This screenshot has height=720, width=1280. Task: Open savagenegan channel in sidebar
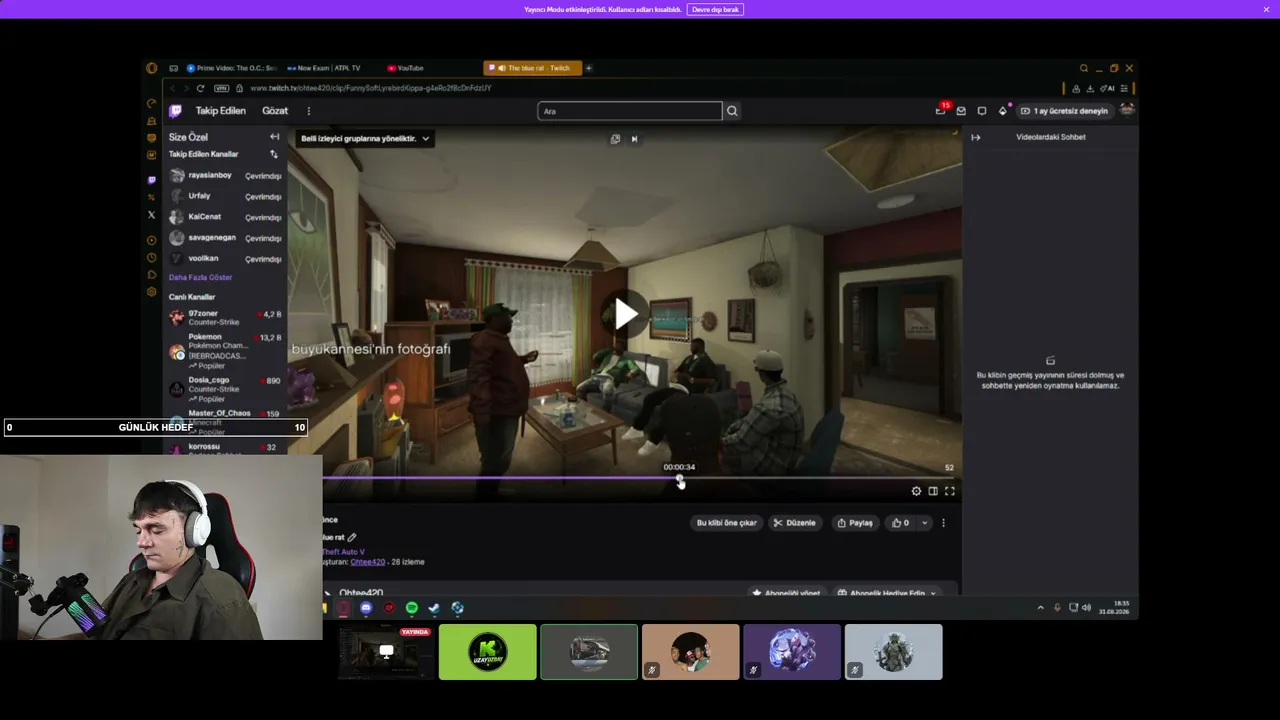tap(225, 238)
